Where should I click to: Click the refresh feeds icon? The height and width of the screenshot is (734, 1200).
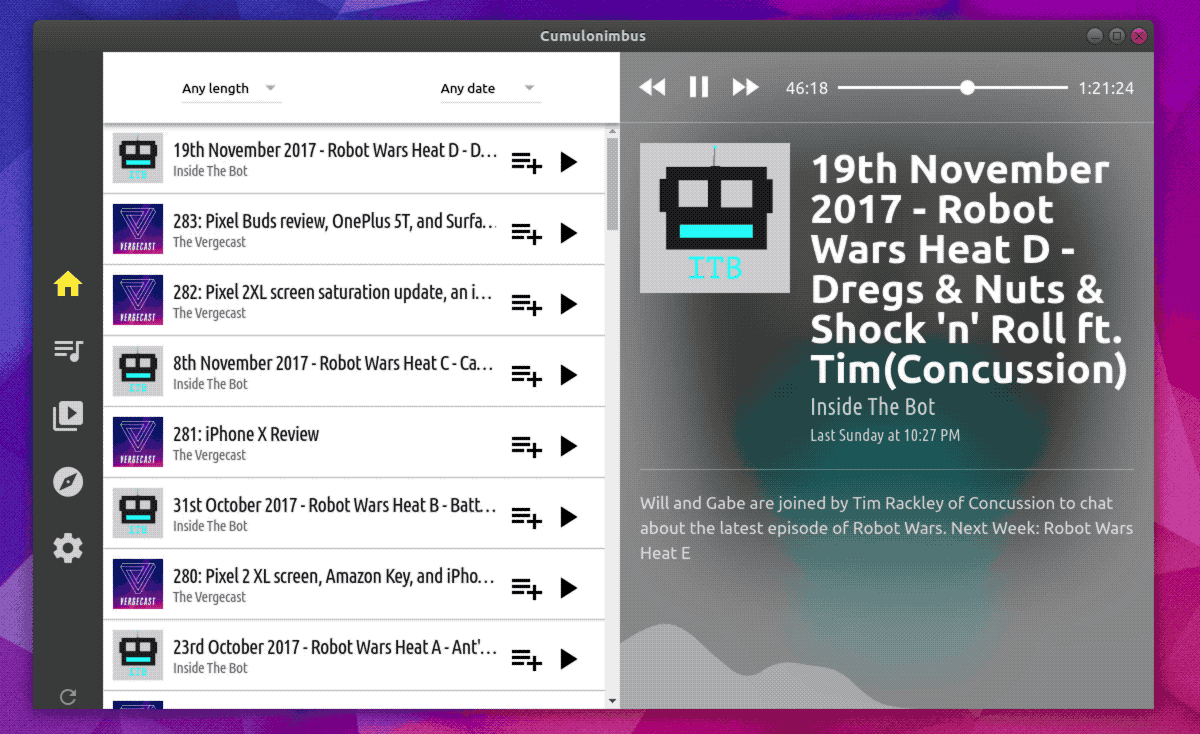pos(68,697)
